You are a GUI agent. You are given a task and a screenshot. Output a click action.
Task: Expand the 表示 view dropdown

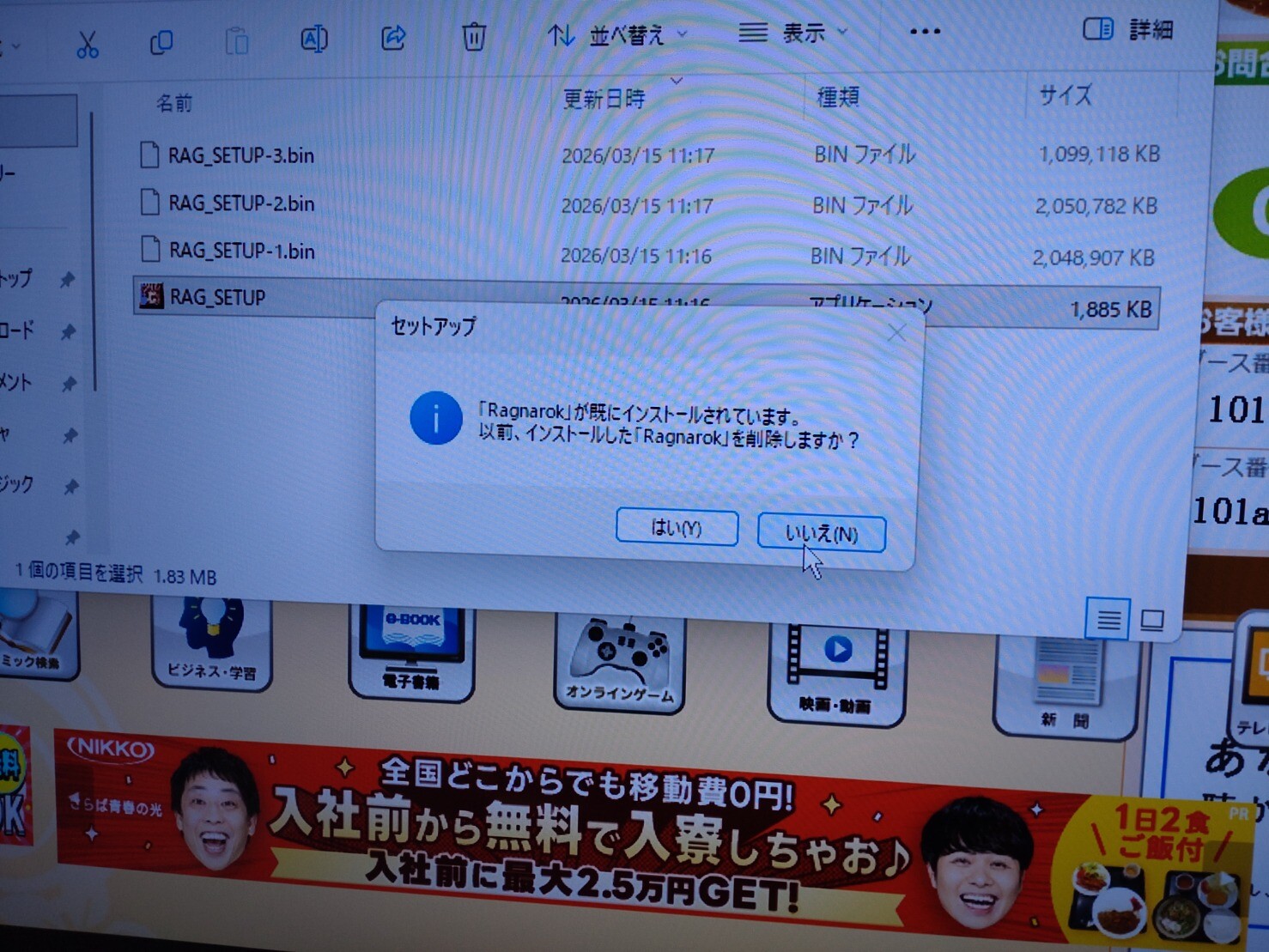click(793, 33)
